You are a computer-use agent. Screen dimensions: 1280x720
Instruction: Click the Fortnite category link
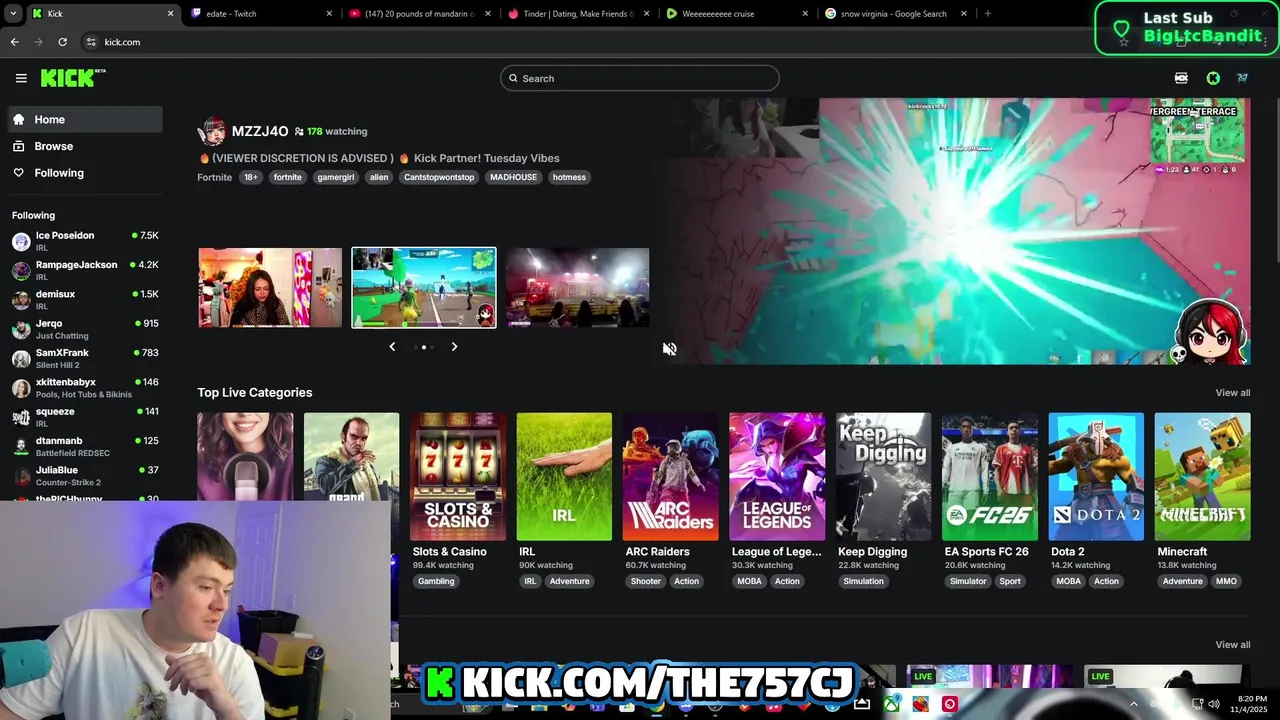click(x=214, y=177)
